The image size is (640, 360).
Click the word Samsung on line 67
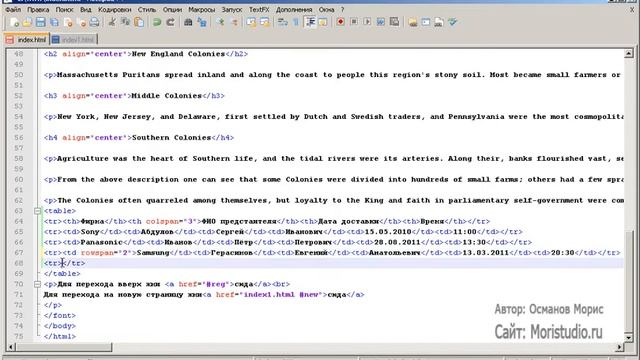(153, 253)
